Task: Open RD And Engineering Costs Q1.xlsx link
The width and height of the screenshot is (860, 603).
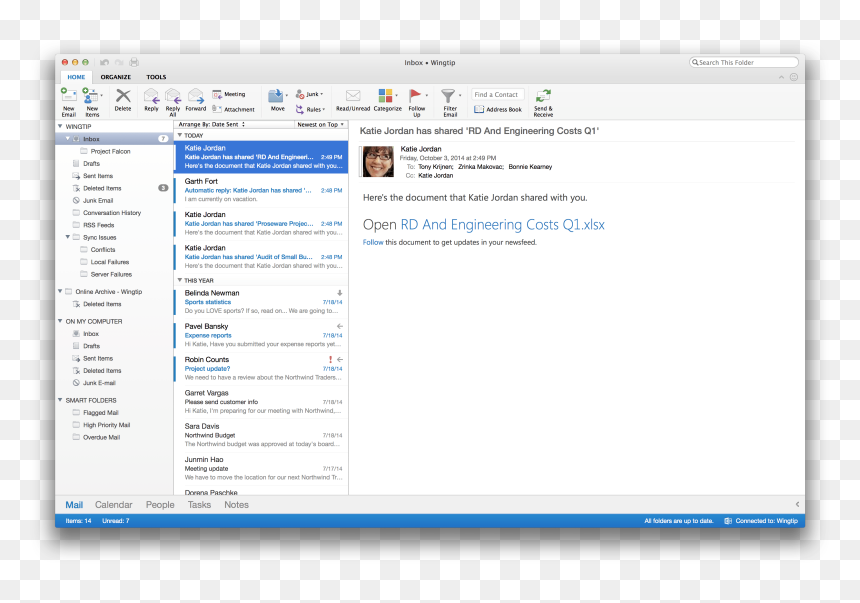Action: point(502,224)
